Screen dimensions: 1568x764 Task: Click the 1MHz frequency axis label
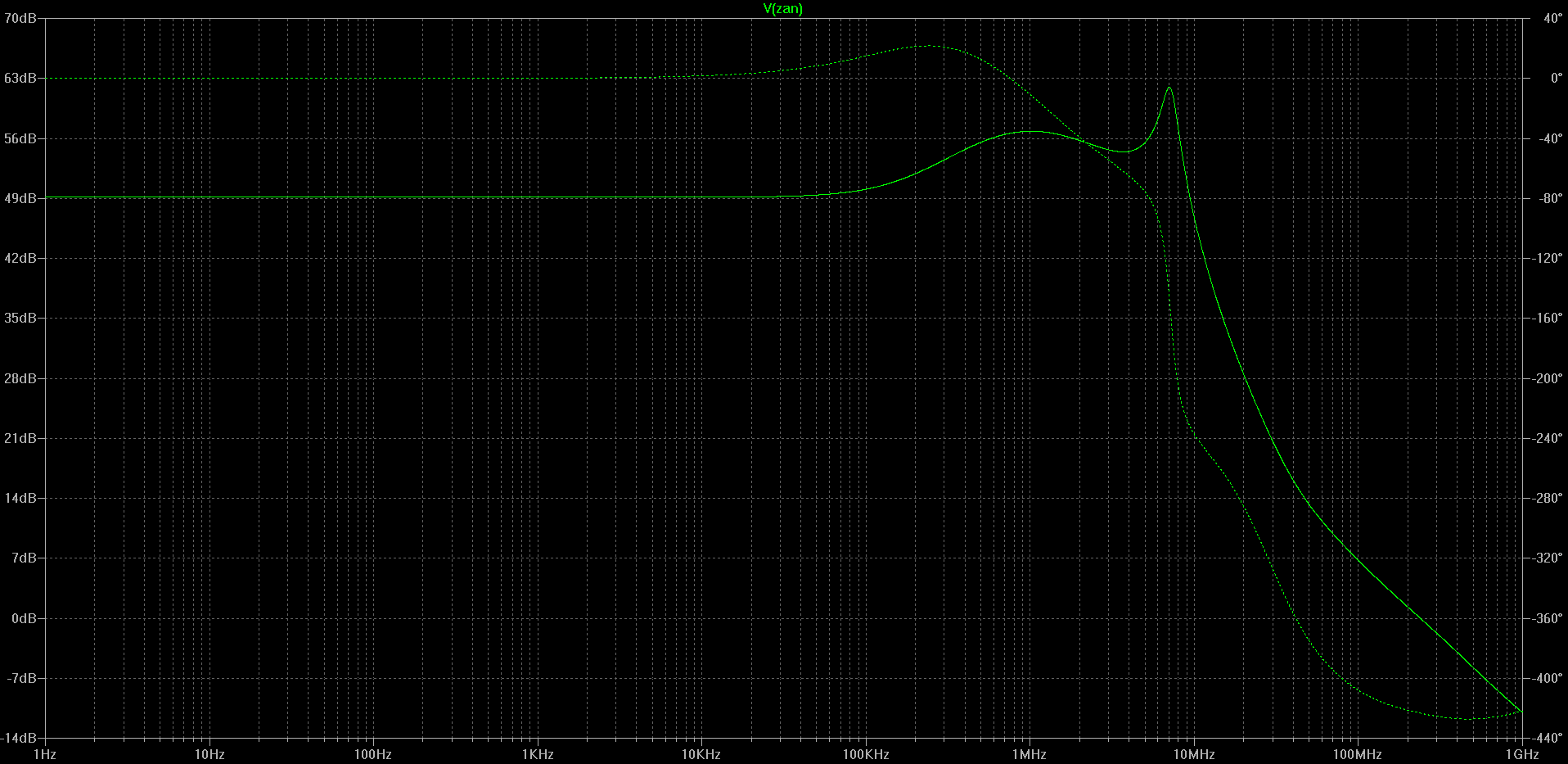click(1030, 754)
